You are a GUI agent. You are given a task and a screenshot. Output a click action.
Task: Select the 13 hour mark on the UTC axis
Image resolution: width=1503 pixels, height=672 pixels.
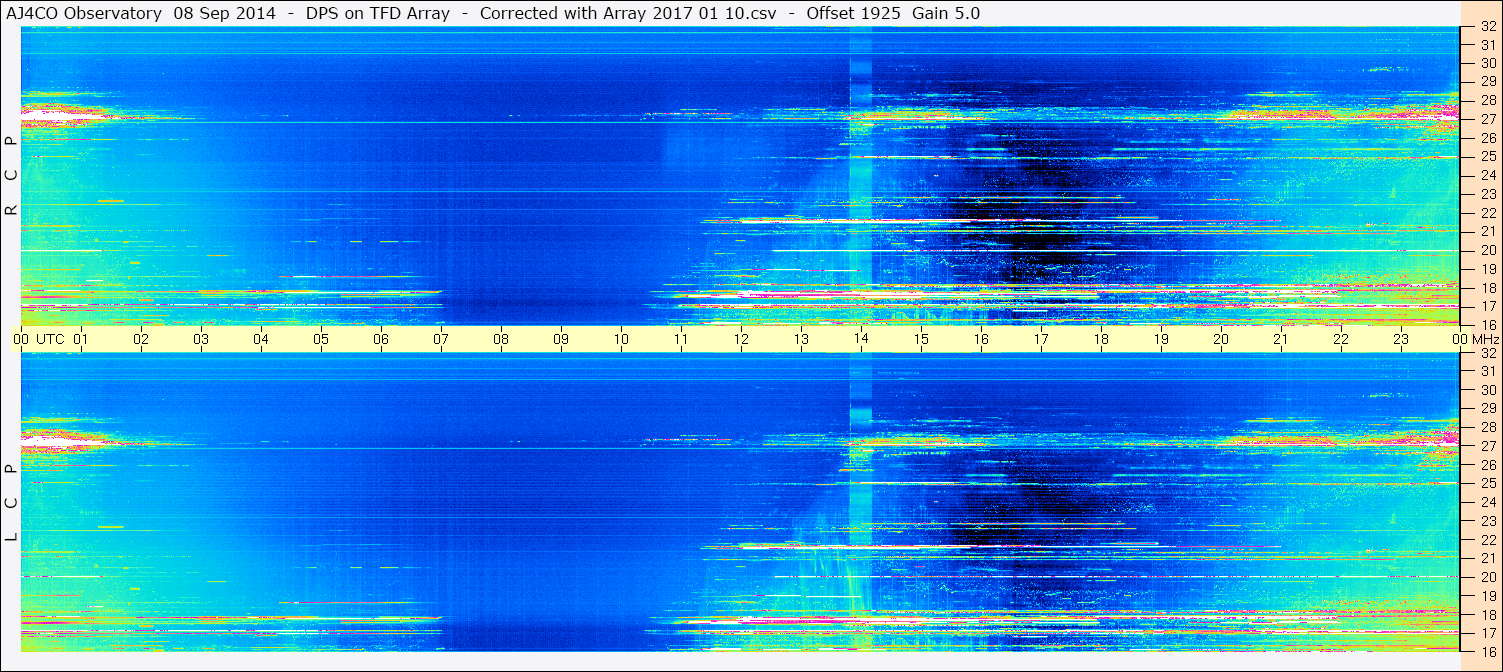[x=801, y=339]
